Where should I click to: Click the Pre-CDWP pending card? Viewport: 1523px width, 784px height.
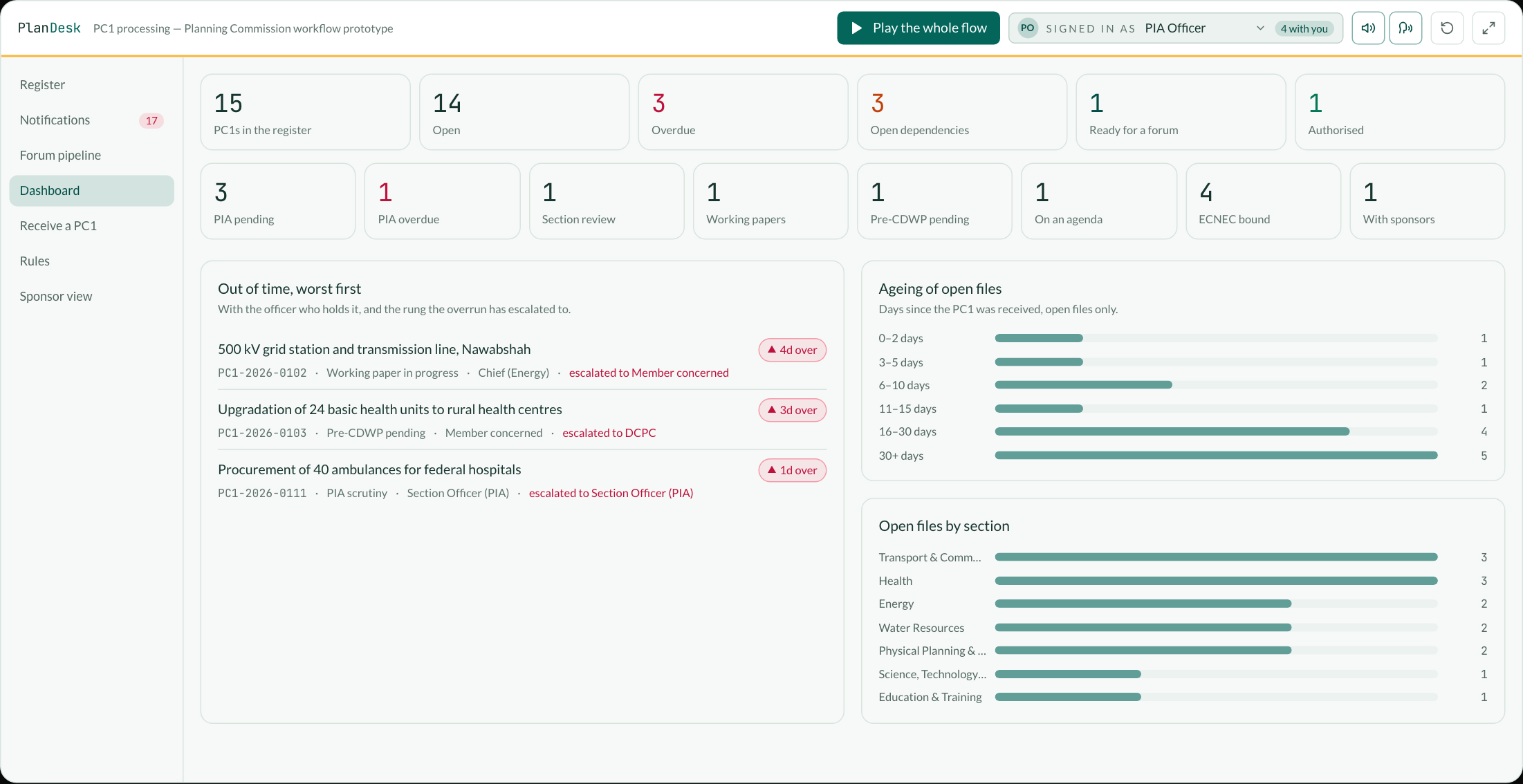934,201
